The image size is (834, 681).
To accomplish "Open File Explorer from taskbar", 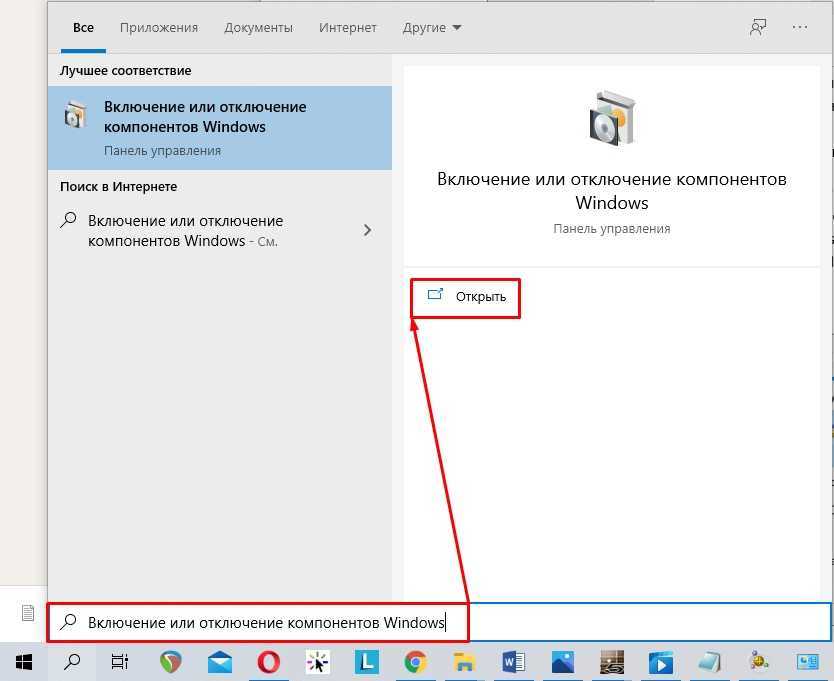I will 464,662.
